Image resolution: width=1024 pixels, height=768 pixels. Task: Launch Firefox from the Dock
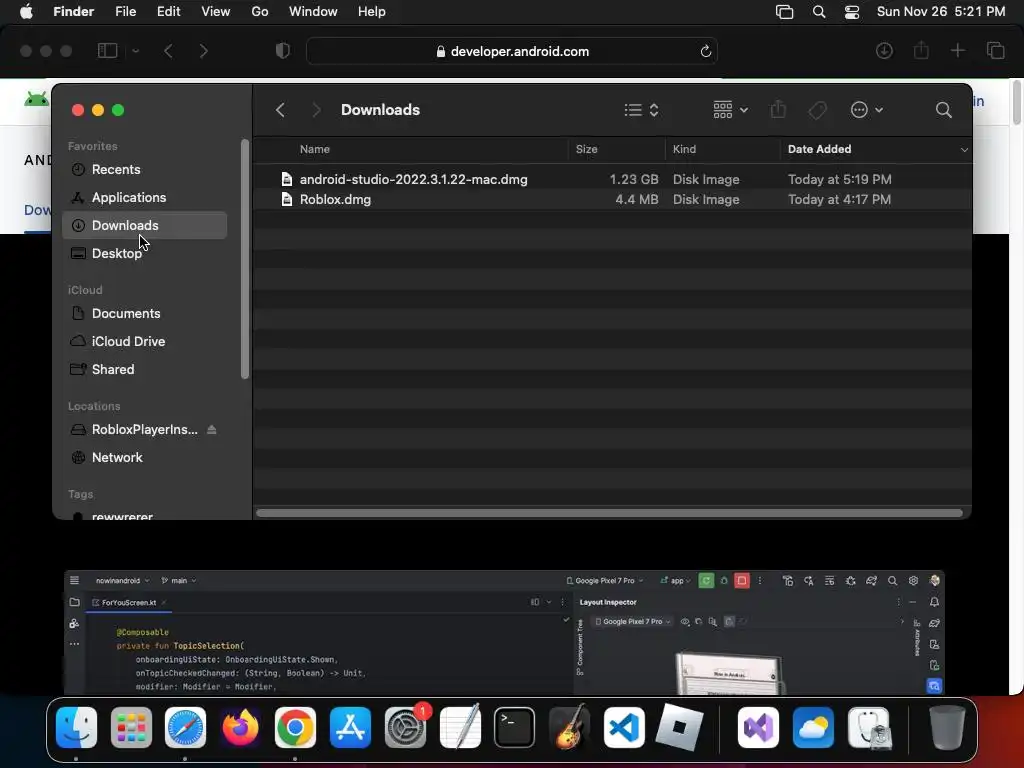(240, 727)
